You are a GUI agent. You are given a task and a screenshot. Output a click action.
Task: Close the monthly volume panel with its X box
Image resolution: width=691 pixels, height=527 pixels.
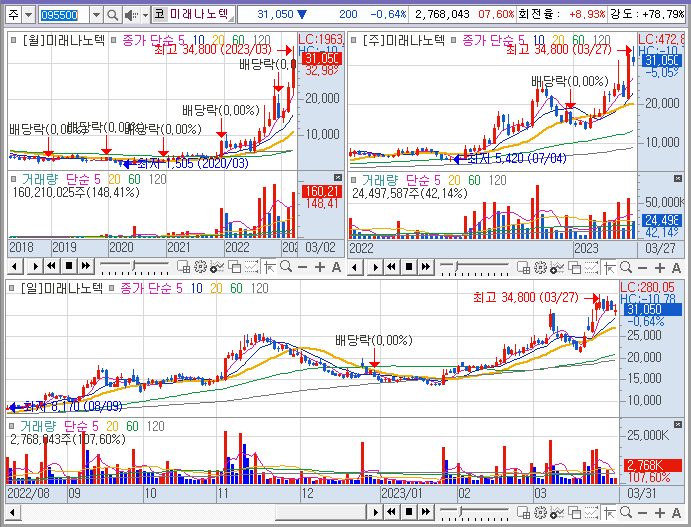(338, 177)
